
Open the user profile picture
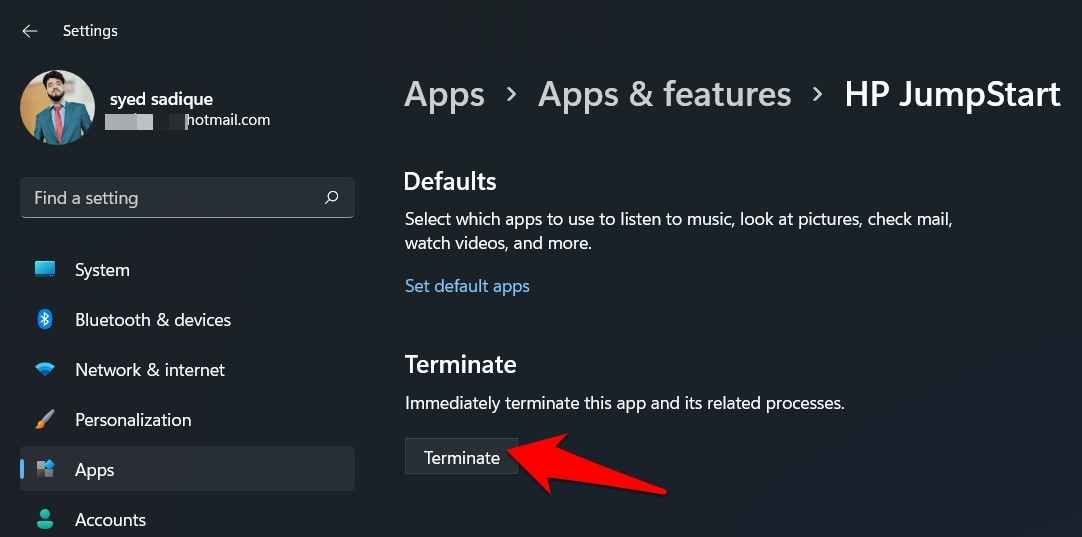(57, 107)
